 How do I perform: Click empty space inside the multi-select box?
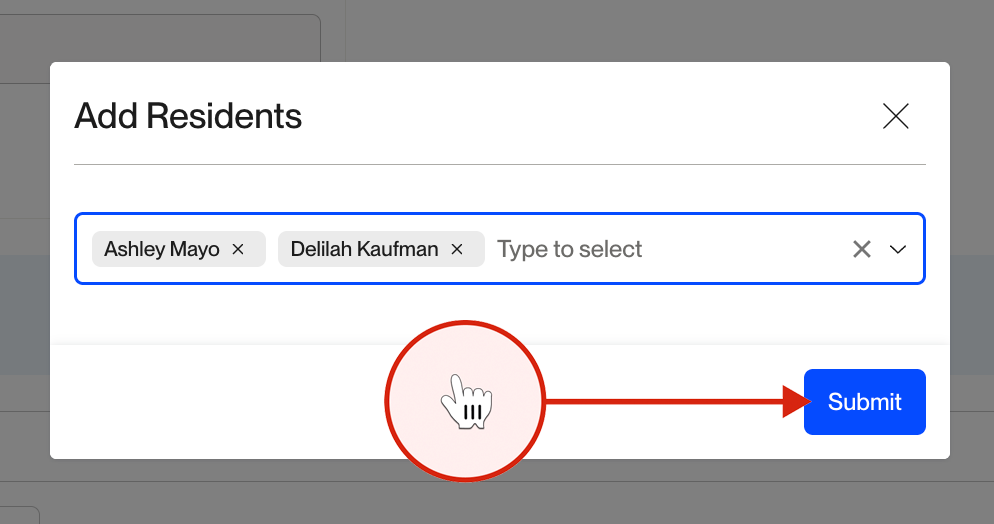pos(742,249)
